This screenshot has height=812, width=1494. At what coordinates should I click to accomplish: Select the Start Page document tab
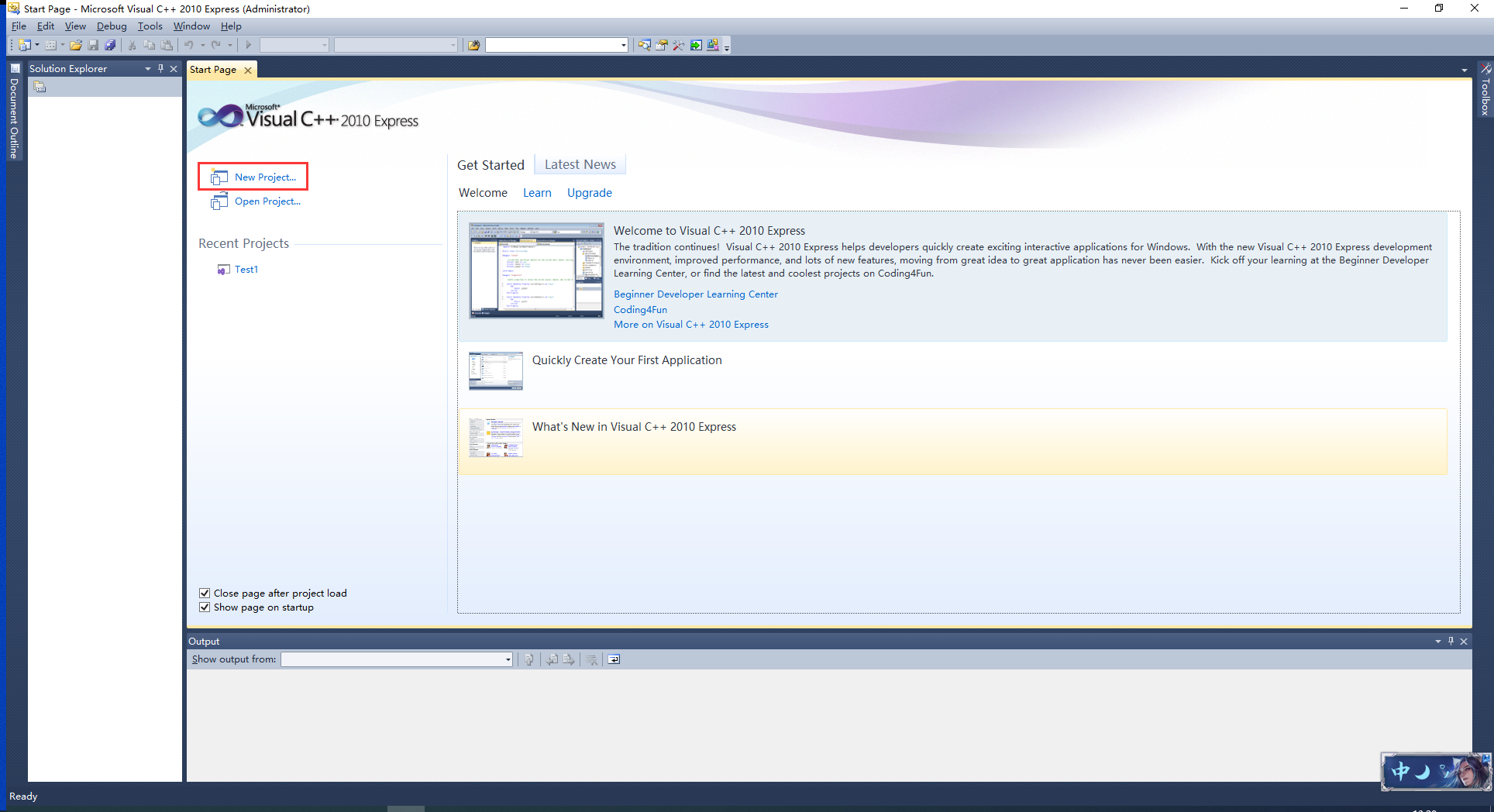point(213,70)
